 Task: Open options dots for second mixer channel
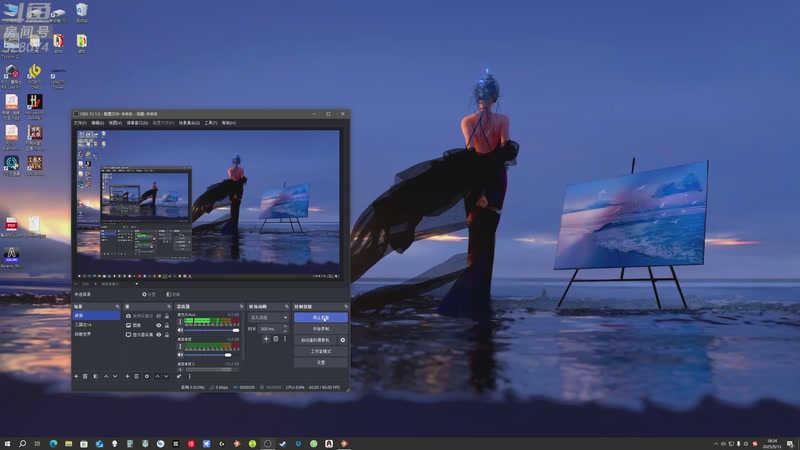point(180,346)
